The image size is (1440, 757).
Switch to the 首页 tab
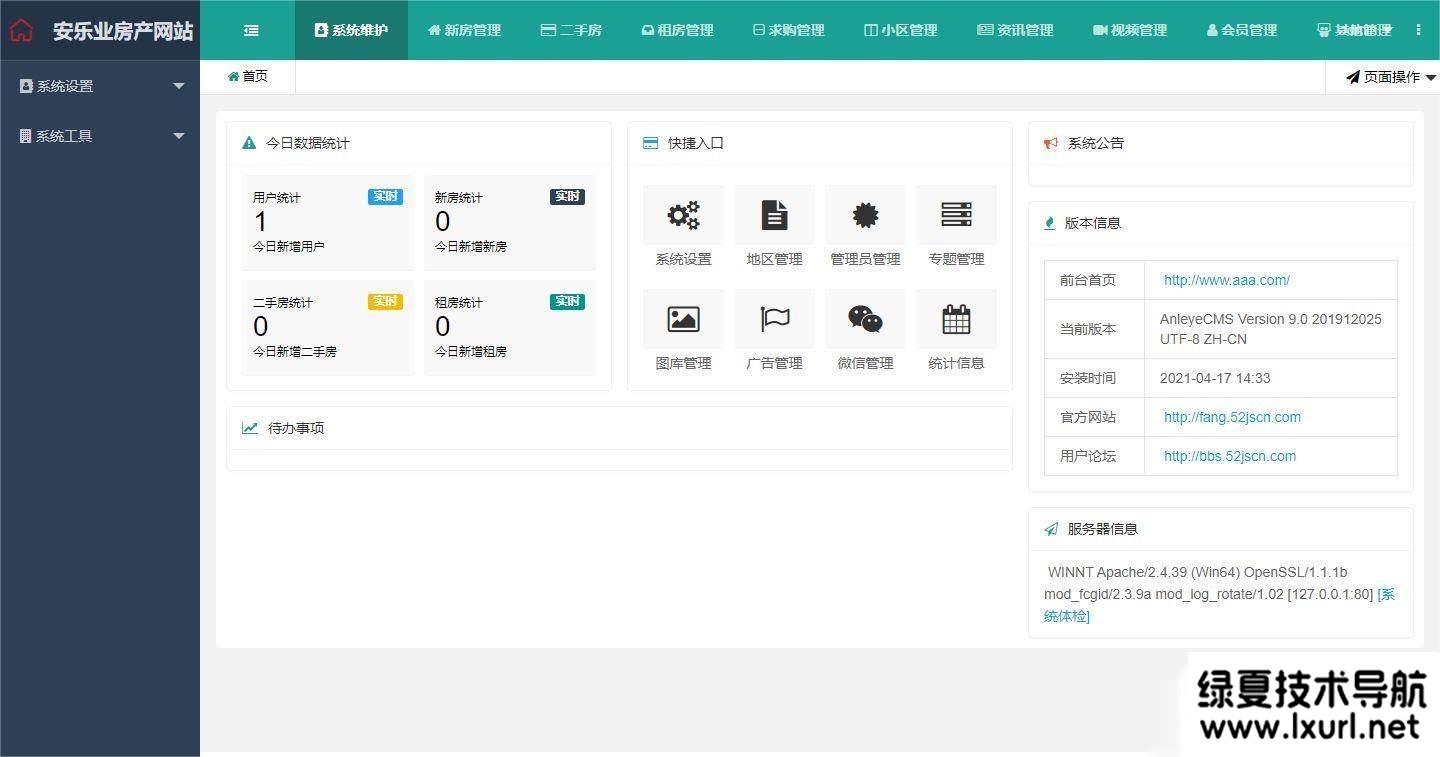tap(248, 76)
